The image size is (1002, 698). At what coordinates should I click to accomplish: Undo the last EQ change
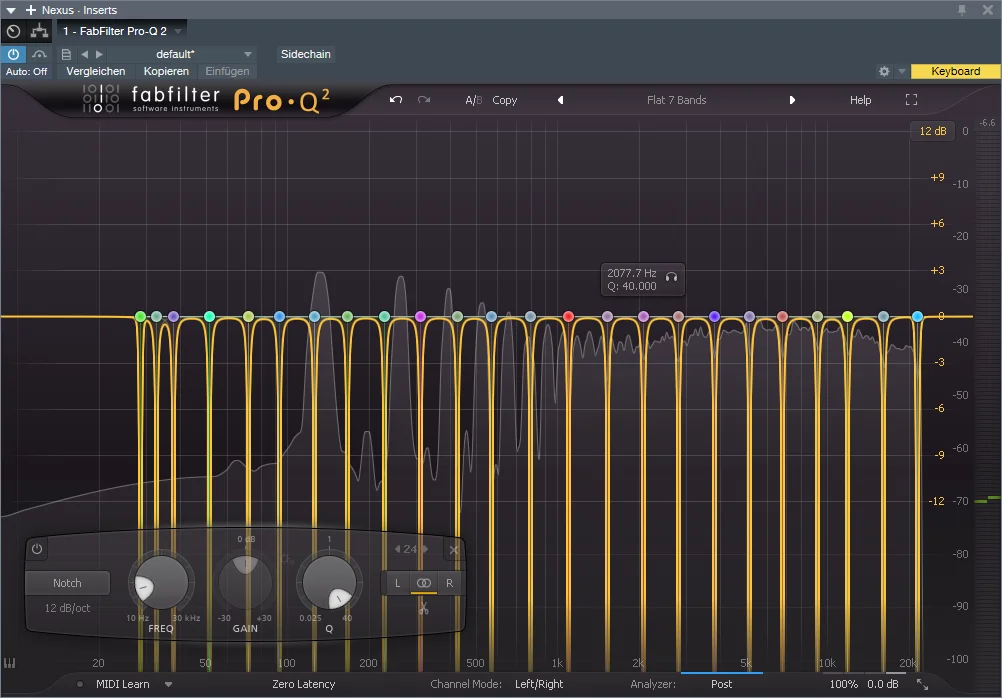[x=396, y=100]
